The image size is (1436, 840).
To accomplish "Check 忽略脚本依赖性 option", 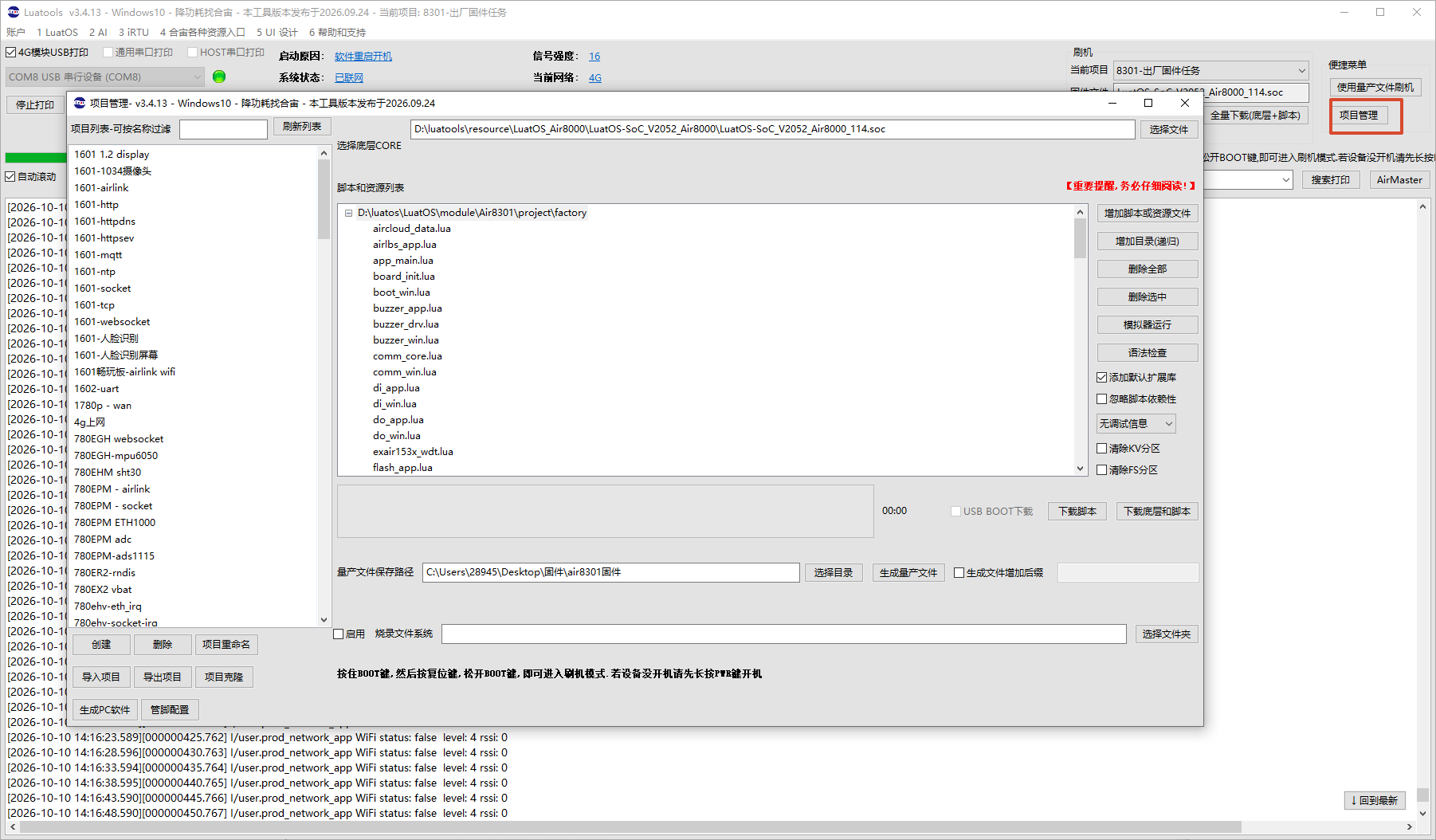I will tap(1102, 399).
